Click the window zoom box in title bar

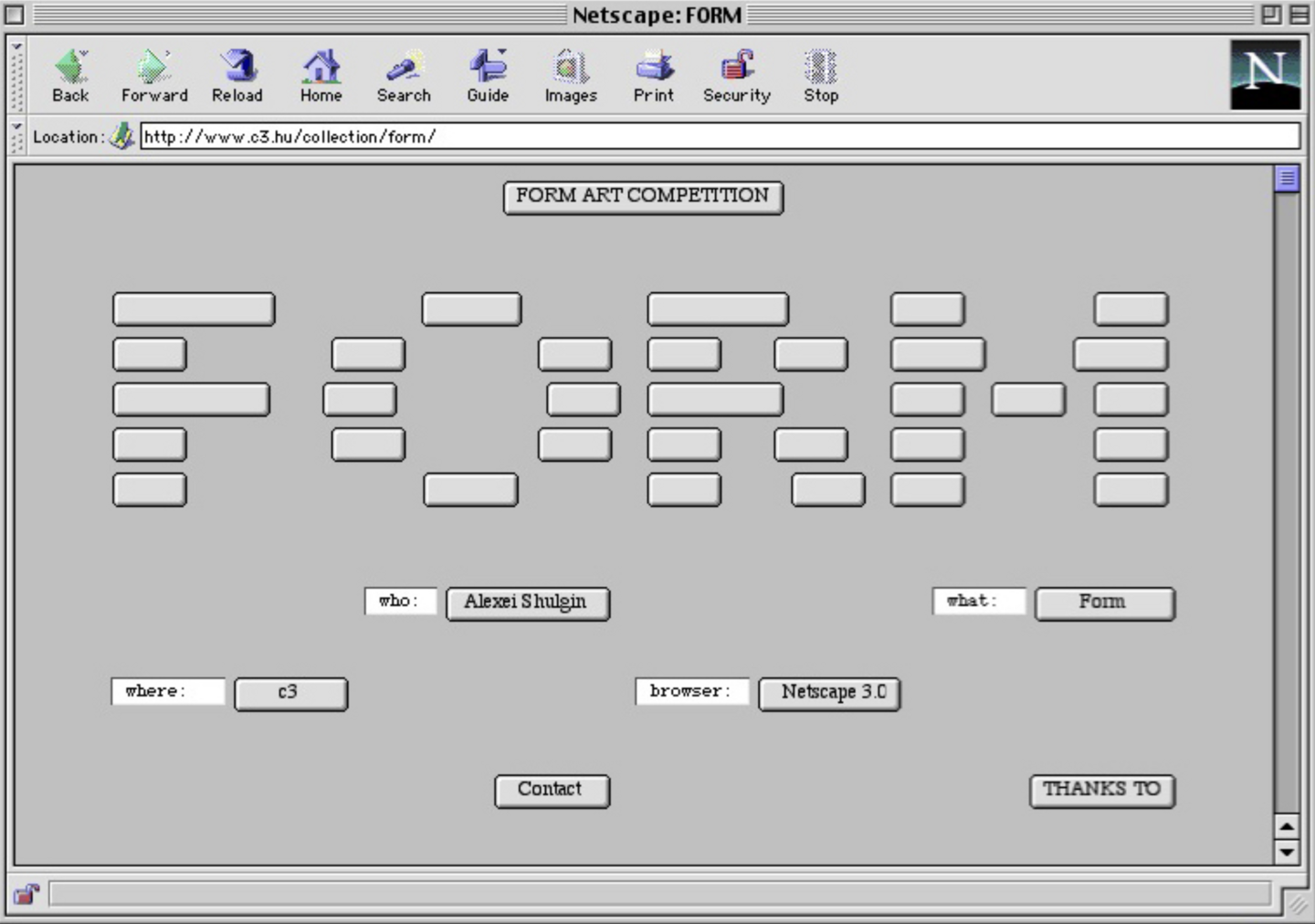coord(1270,15)
